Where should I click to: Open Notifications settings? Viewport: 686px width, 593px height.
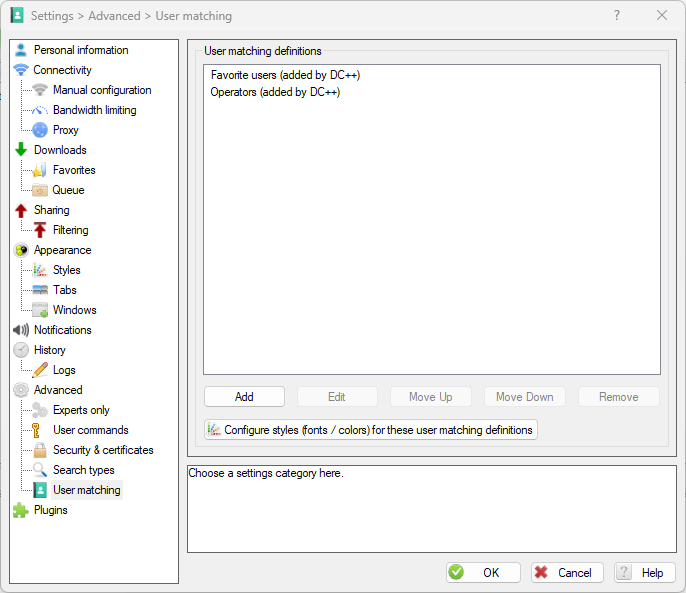point(63,330)
